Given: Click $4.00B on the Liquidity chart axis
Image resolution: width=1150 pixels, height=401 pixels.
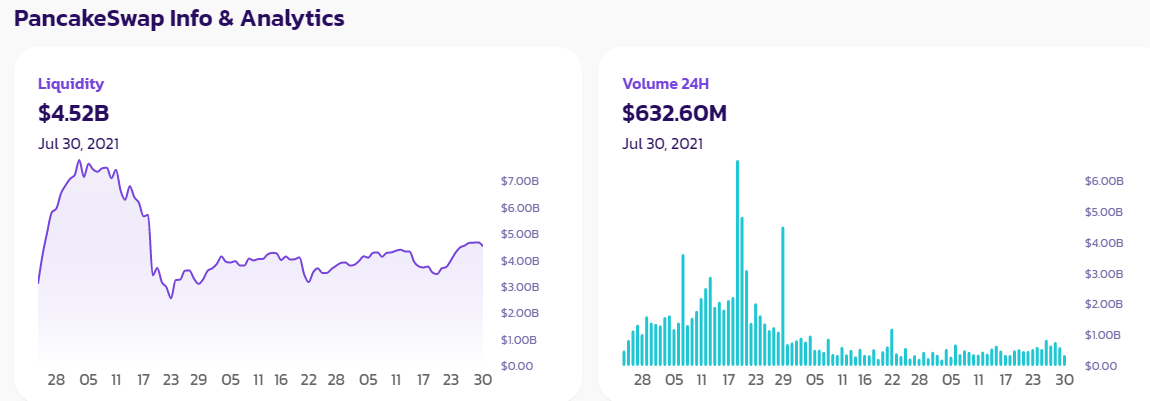Looking at the screenshot, I should coord(519,260).
